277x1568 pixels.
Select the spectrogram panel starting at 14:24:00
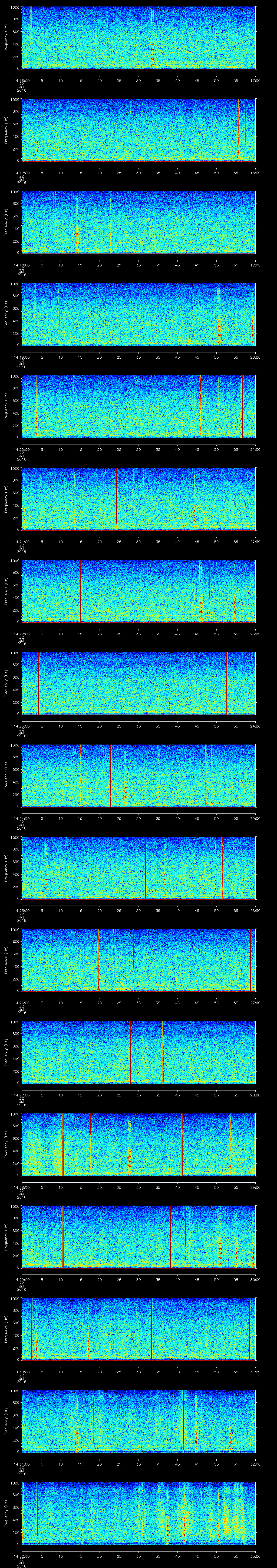pos(139,775)
